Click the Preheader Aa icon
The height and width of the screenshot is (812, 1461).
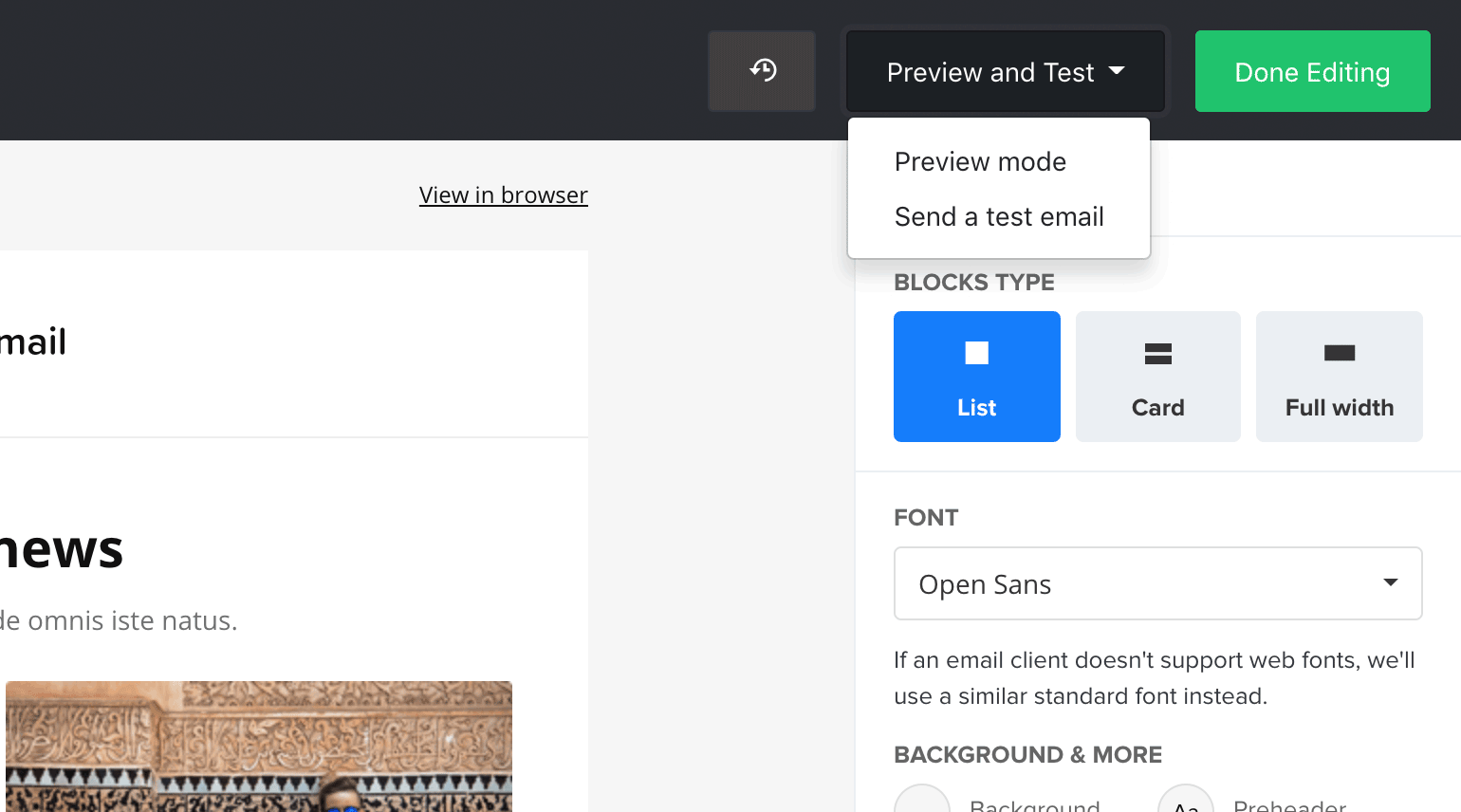[1186, 804]
